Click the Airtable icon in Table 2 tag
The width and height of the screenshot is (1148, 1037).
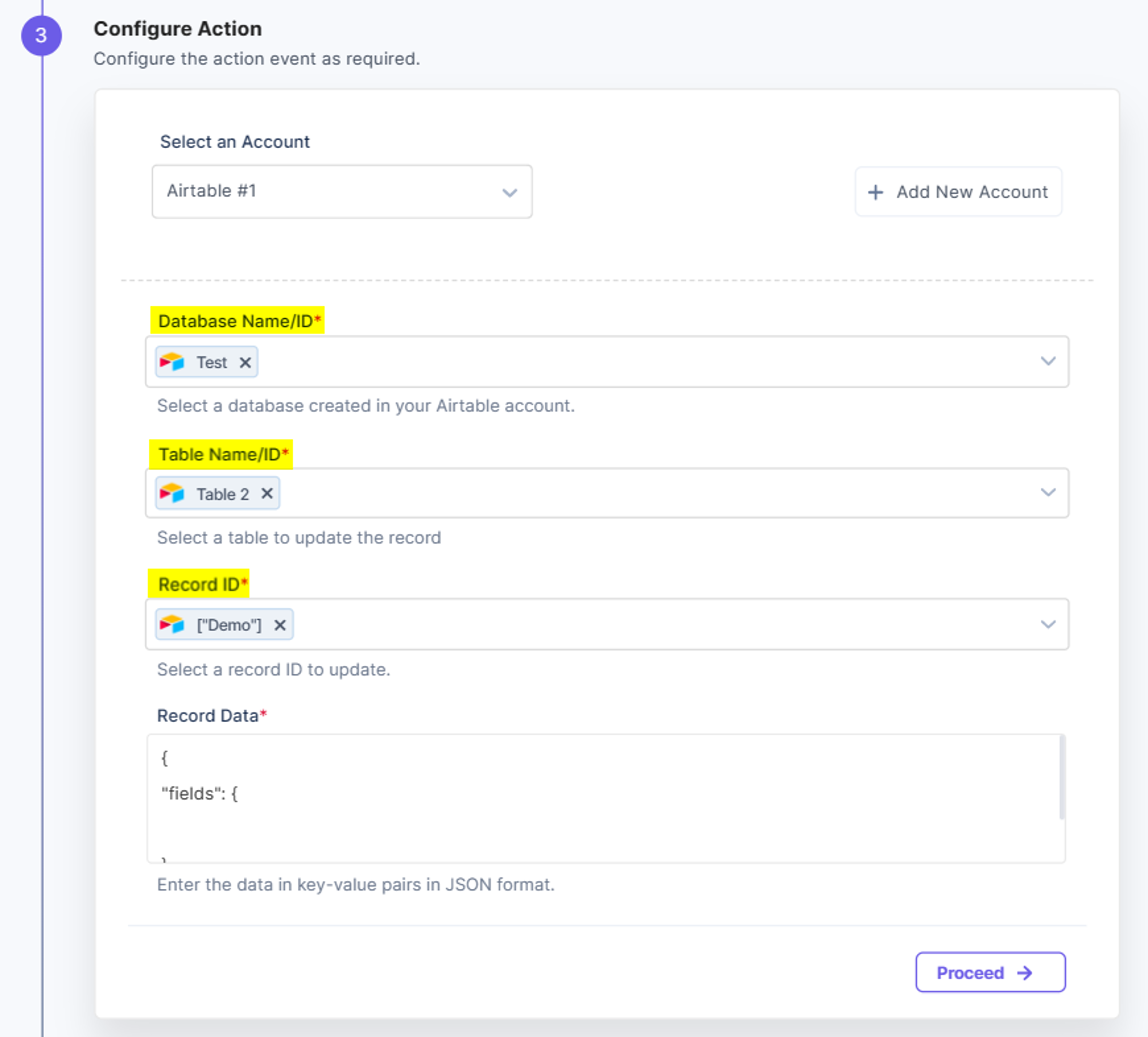(172, 493)
